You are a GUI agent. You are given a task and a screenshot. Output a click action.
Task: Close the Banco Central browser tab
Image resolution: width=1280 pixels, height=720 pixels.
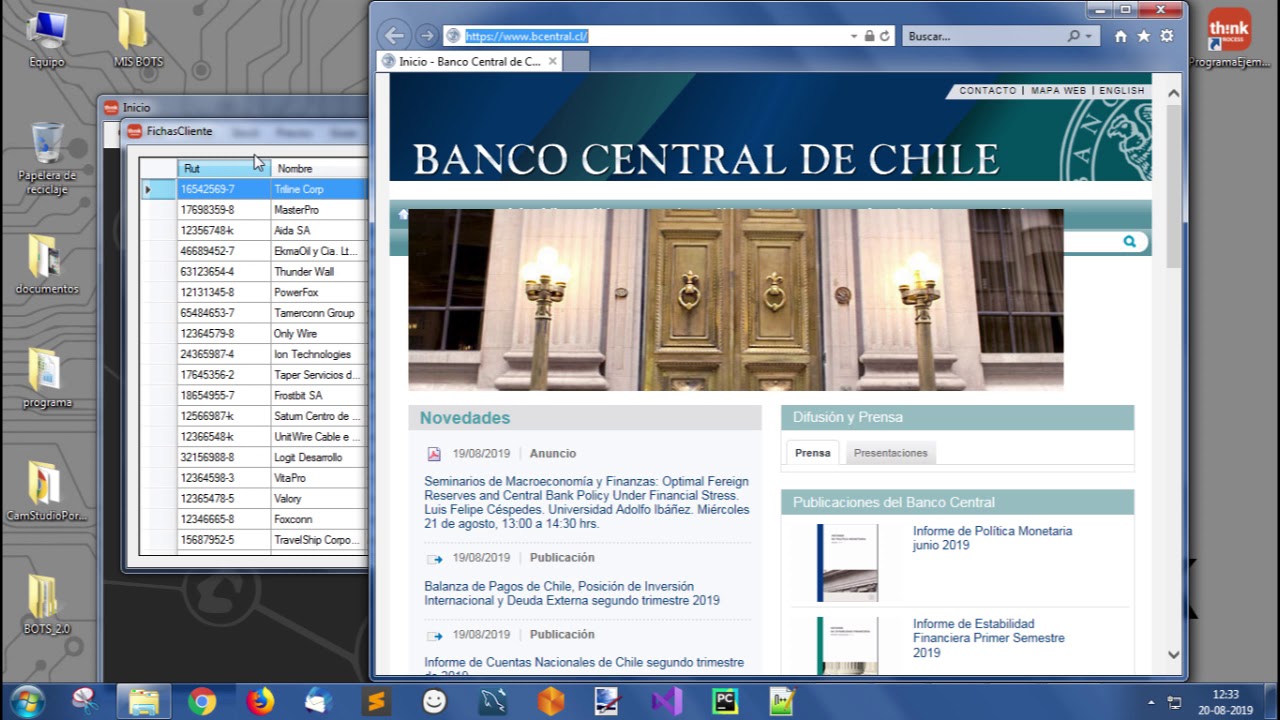(552, 61)
